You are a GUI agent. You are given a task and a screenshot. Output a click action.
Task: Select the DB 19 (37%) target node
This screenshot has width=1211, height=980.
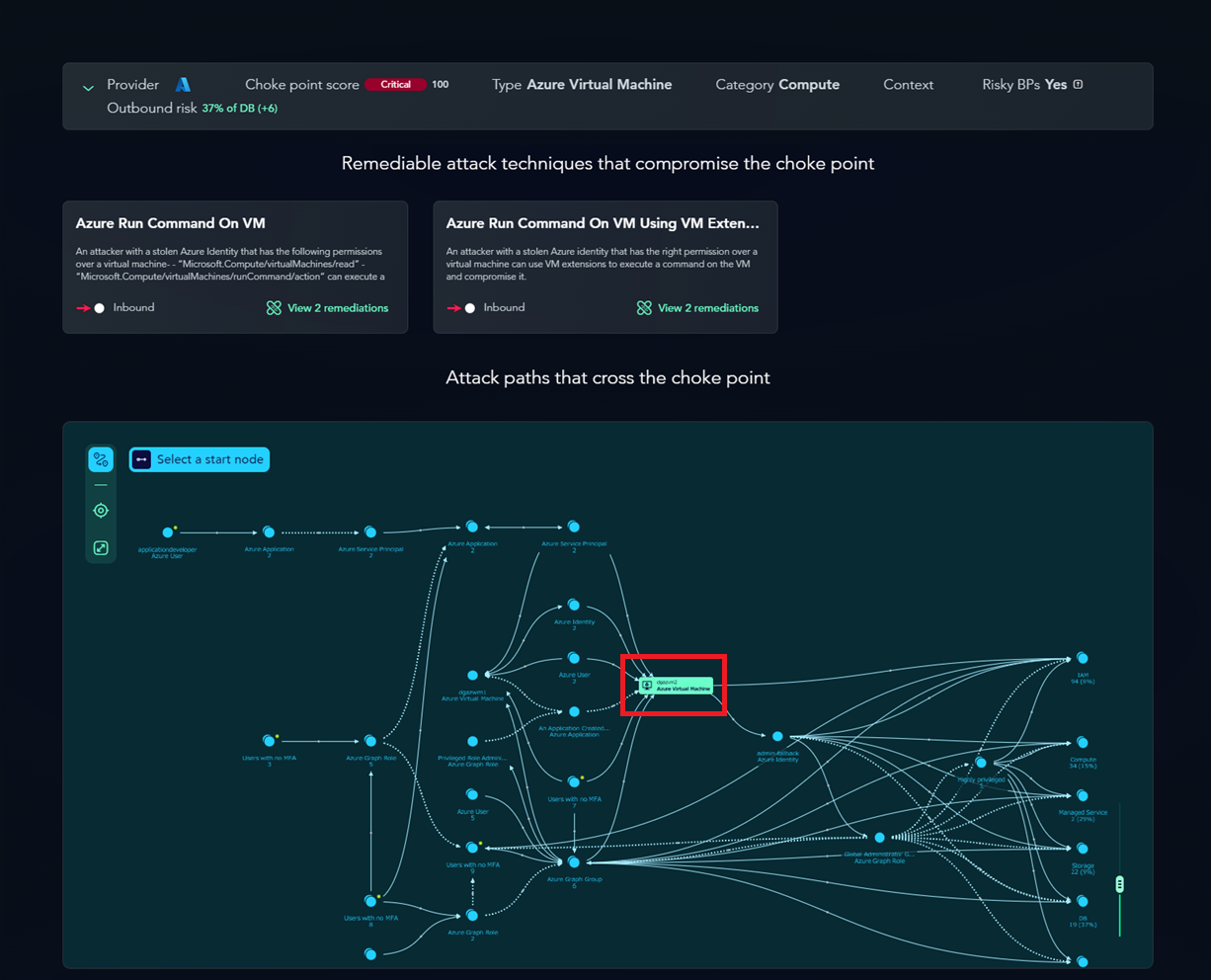1083,901
